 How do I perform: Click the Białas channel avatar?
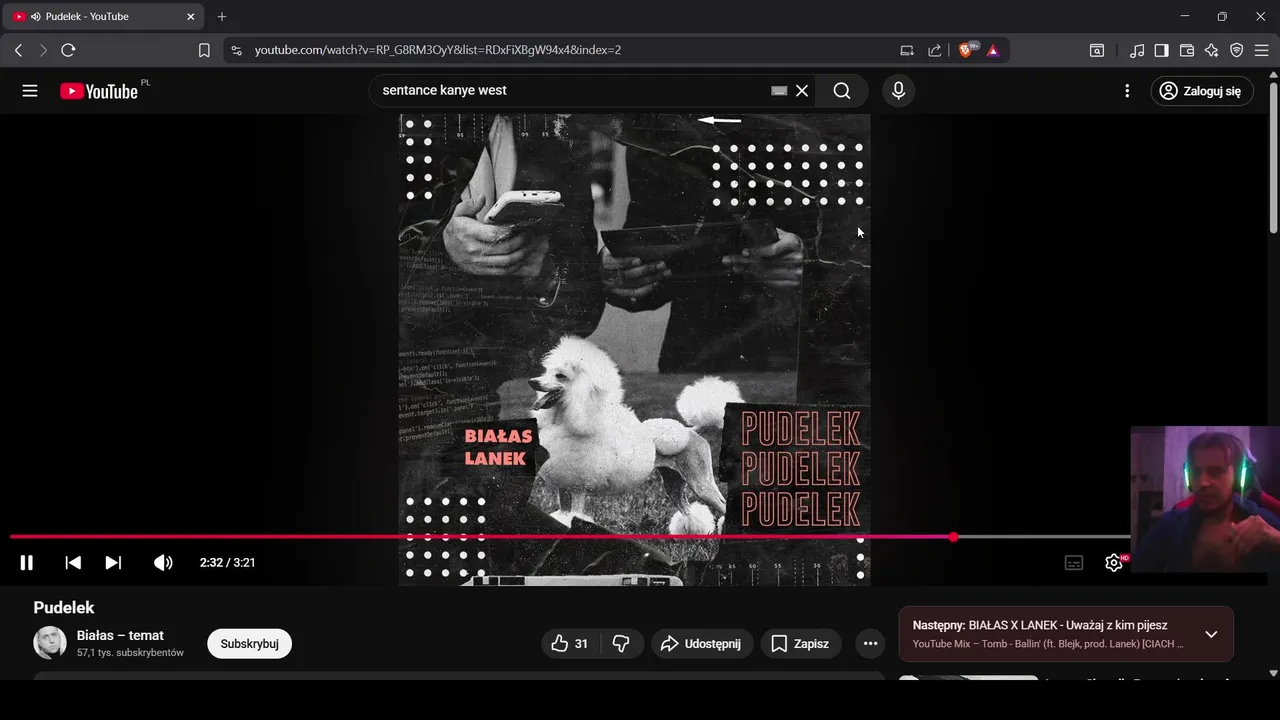50,643
